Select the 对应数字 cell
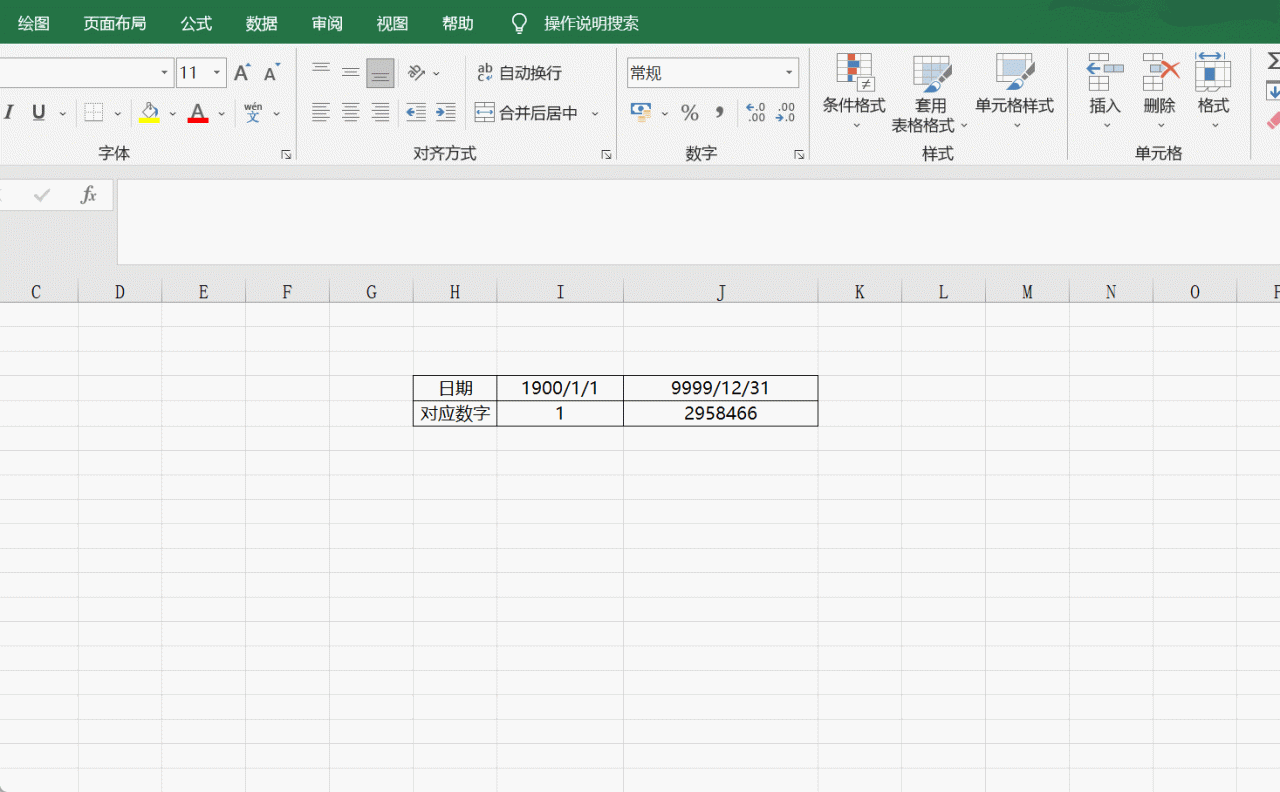The image size is (1280, 792). pos(455,413)
